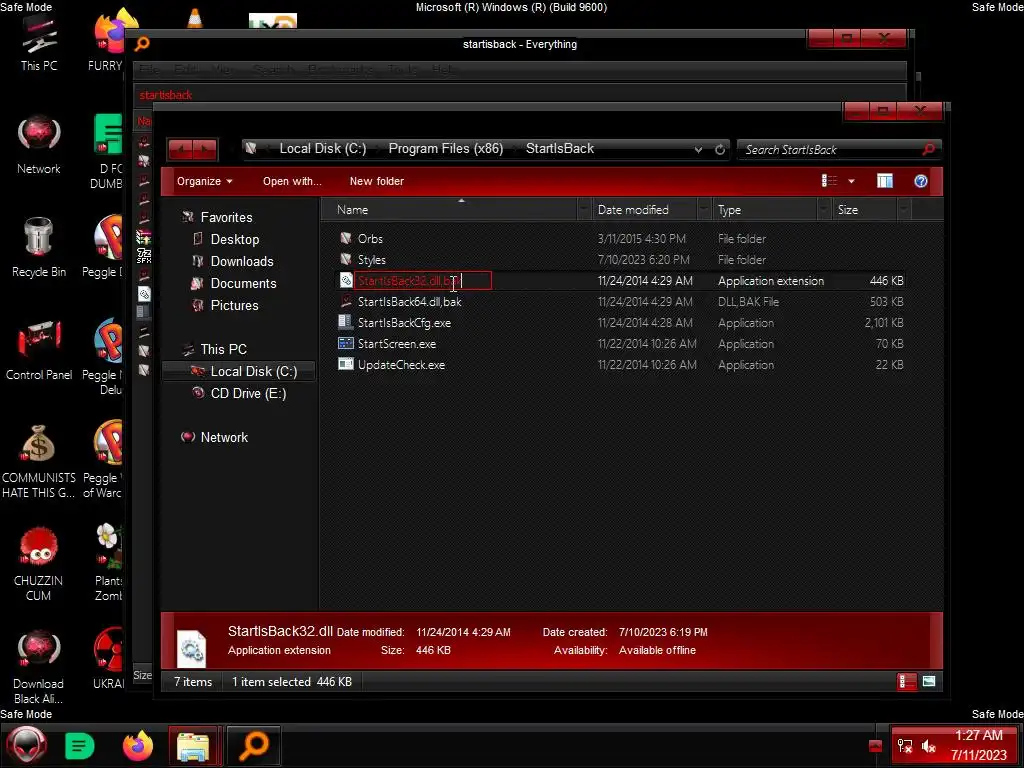Click the muted volume tray icon
This screenshot has height=768, width=1024.
coord(929,746)
